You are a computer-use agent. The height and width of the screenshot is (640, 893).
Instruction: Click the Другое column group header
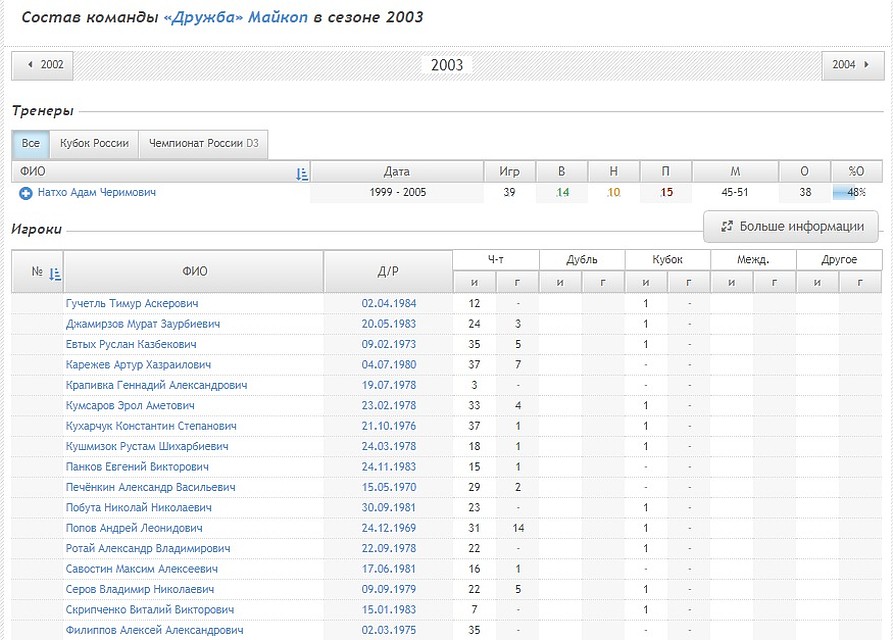pyautogui.click(x=839, y=260)
